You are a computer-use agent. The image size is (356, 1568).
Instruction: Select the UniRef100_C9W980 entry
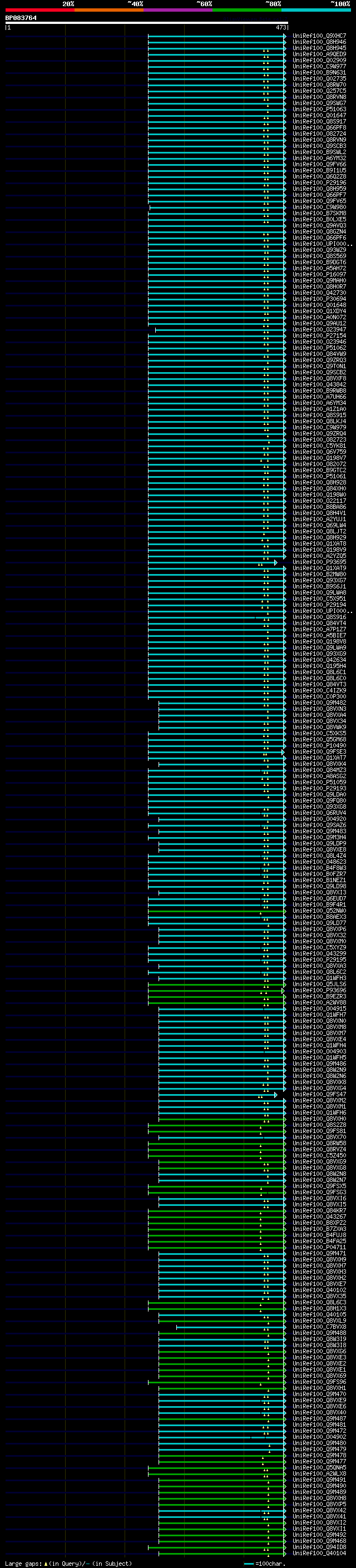coord(319,207)
